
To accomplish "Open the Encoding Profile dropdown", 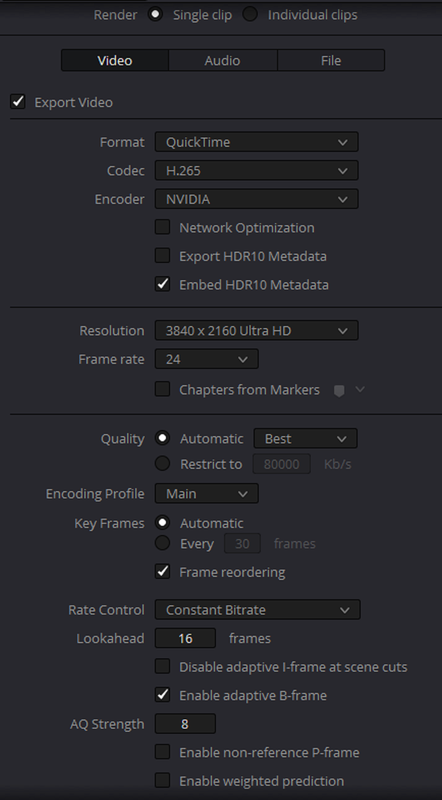I will click(207, 494).
